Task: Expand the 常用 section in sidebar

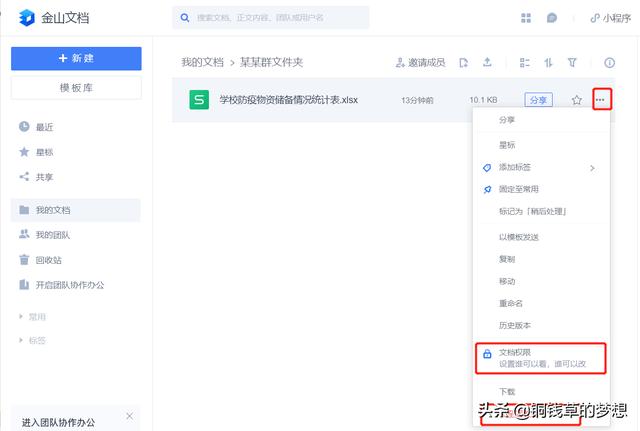Action: coord(21,316)
